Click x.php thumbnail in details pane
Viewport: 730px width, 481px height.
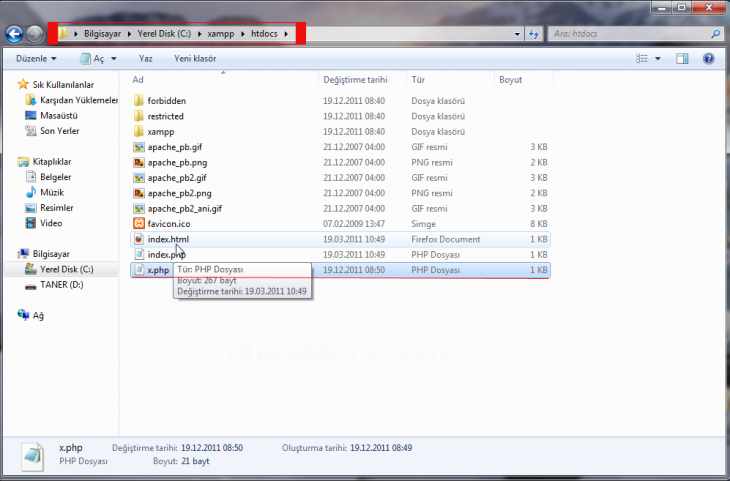(x=33, y=456)
